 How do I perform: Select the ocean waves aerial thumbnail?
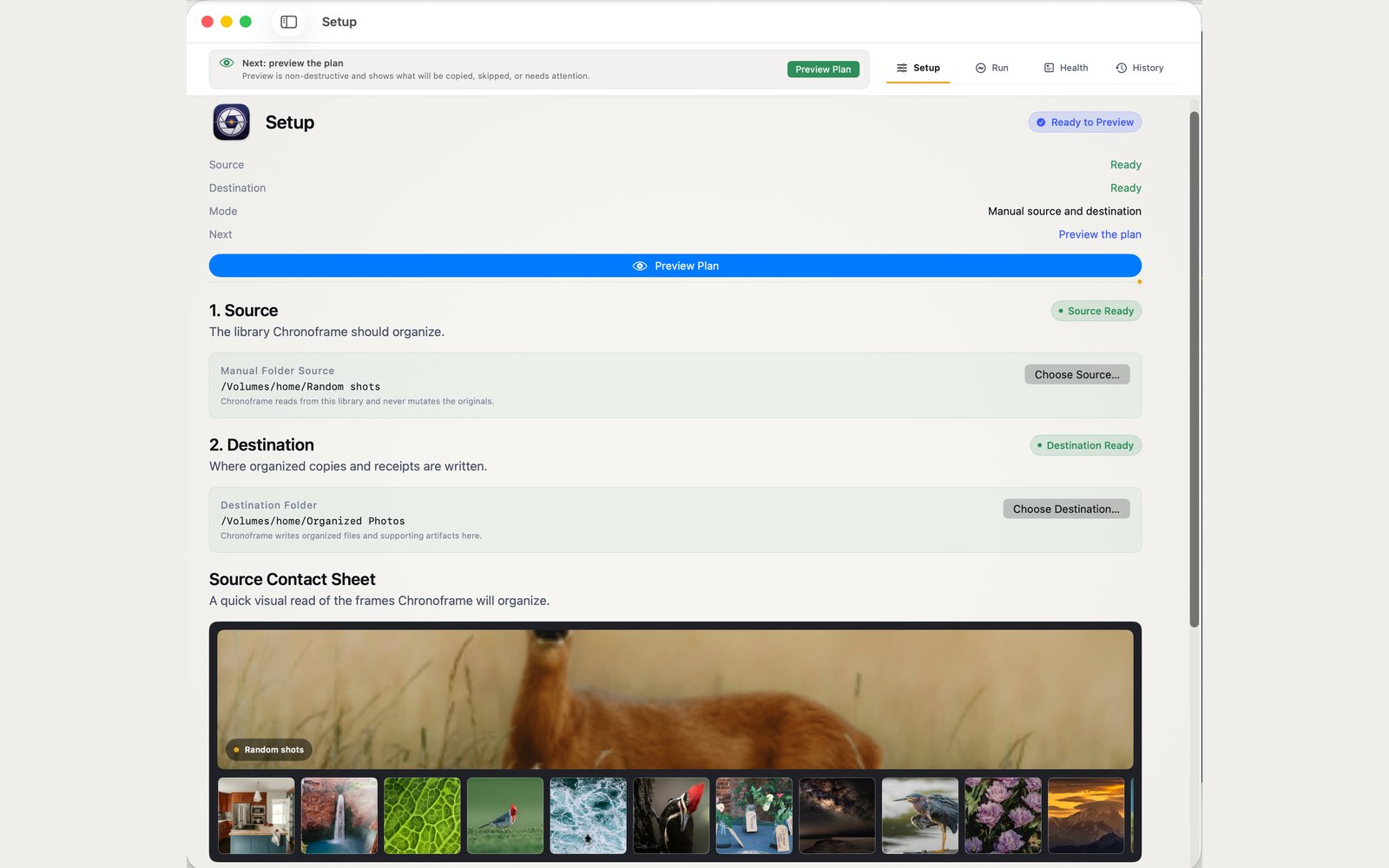(588, 815)
